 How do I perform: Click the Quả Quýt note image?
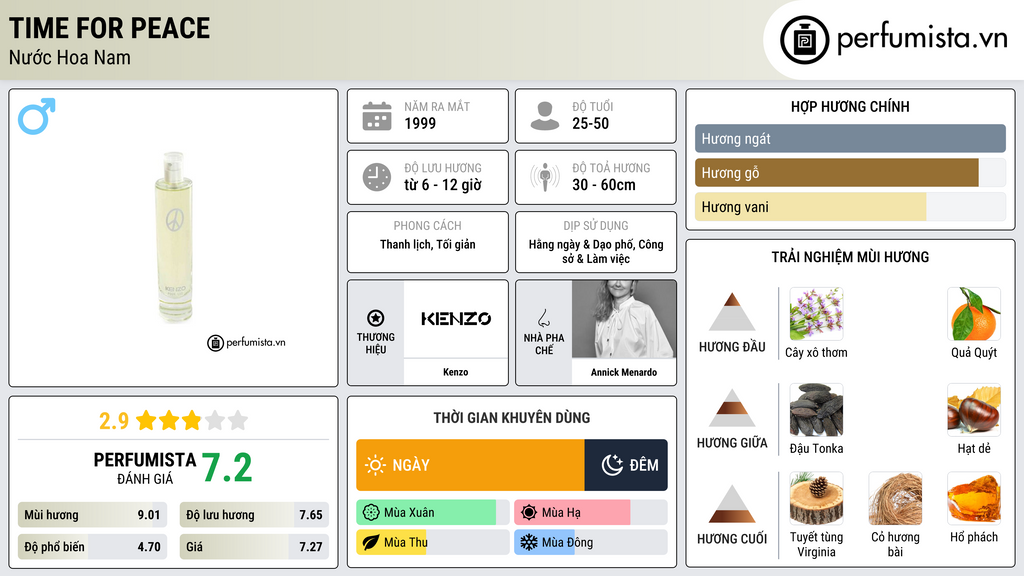(974, 314)
